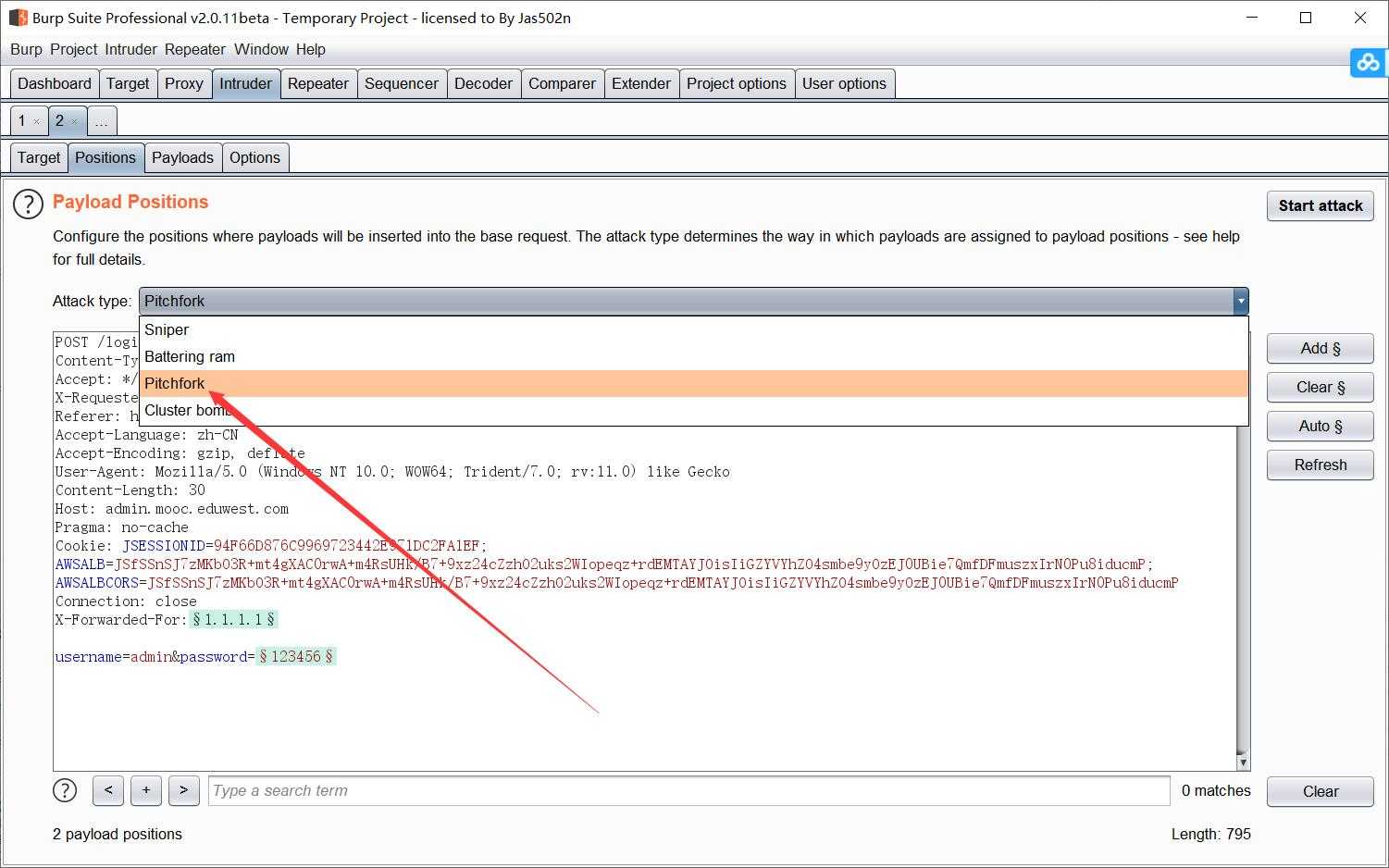This screenshot has height=868, width=1389.
Task: Click the Host: admin.mooc.eduwest.com line
Action: [172, 509]
